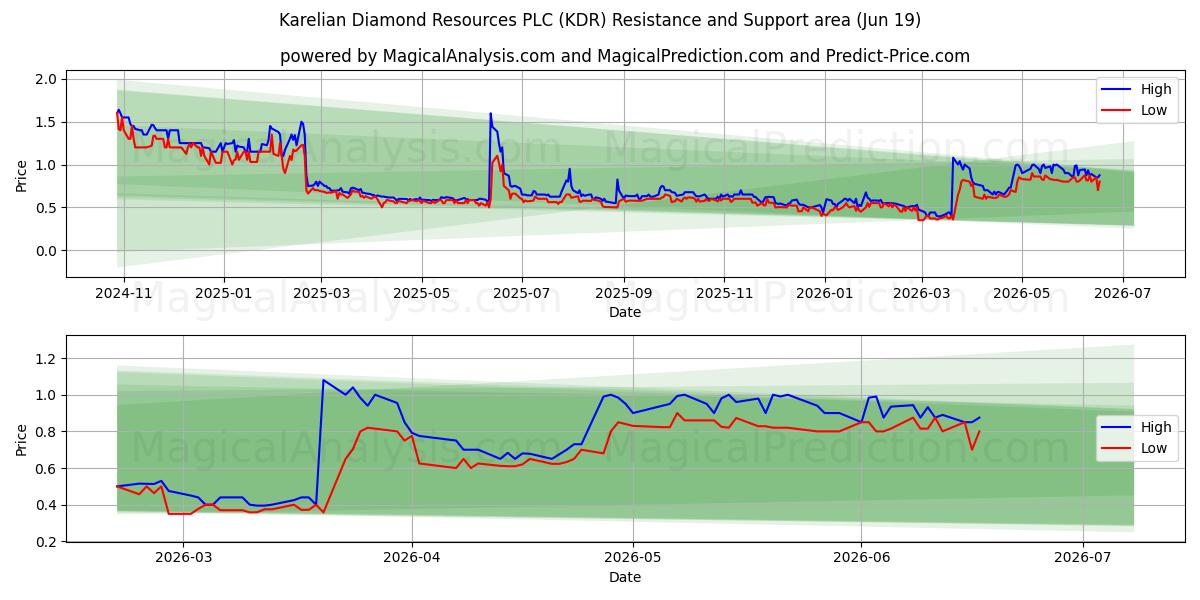Click the '2025-03' date tick label
Image resolution: width=1200 pixels, height=600 pixels.
(x=321, y=295)
